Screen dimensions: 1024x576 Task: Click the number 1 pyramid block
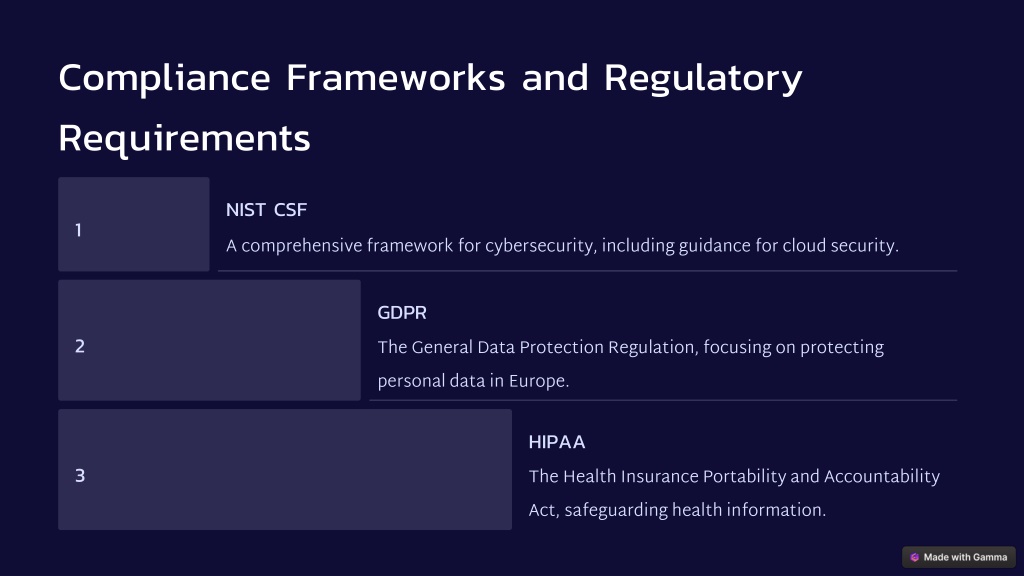pyautogui.click(x=134, y=224)
